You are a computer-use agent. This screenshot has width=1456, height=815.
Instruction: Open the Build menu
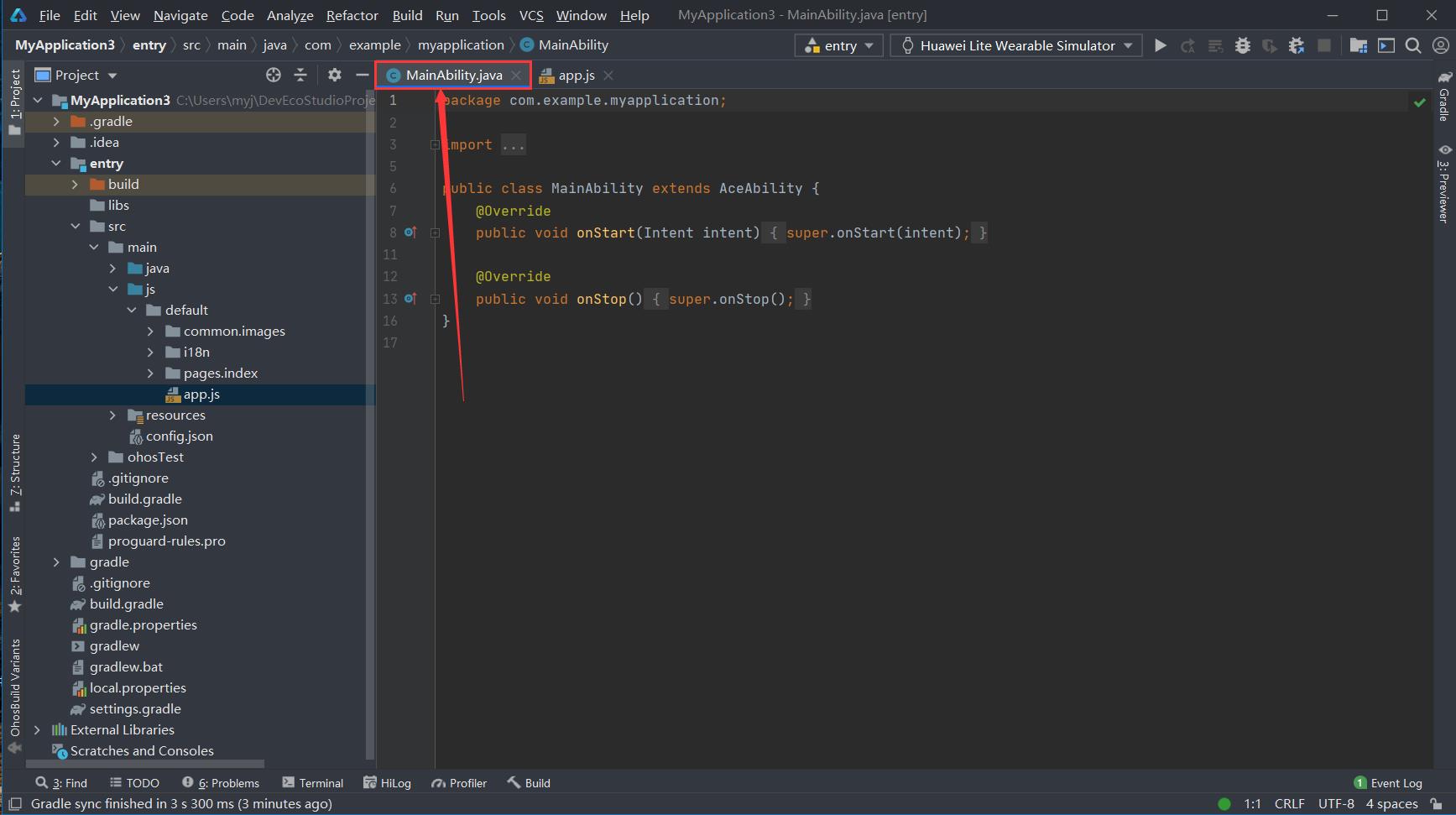pos(407,15)
